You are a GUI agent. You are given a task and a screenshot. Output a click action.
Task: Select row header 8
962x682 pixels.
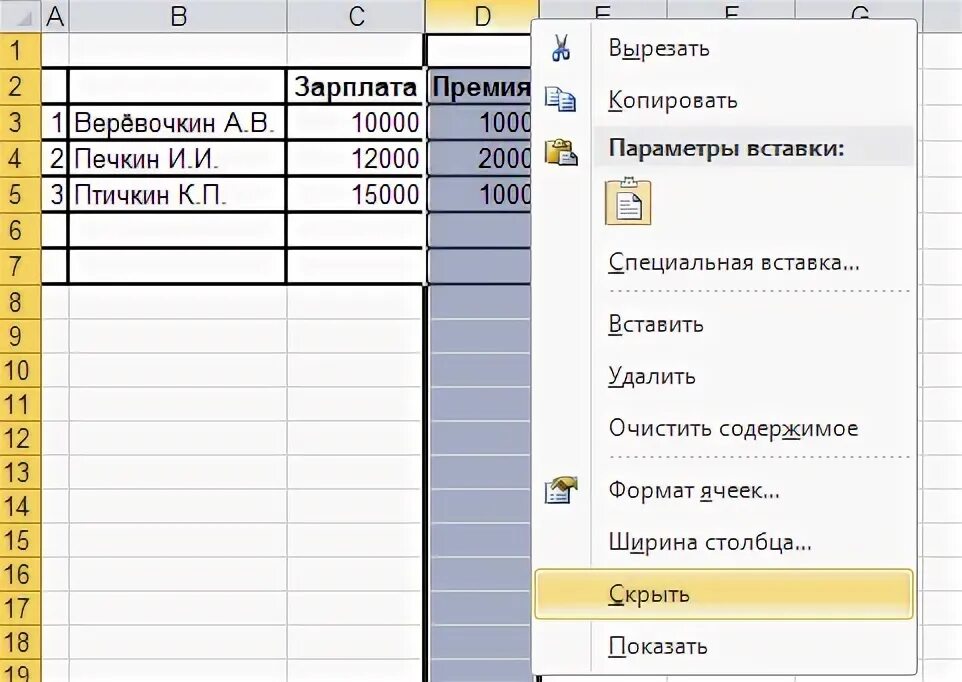pyautogui.click(x=20, y=302)
